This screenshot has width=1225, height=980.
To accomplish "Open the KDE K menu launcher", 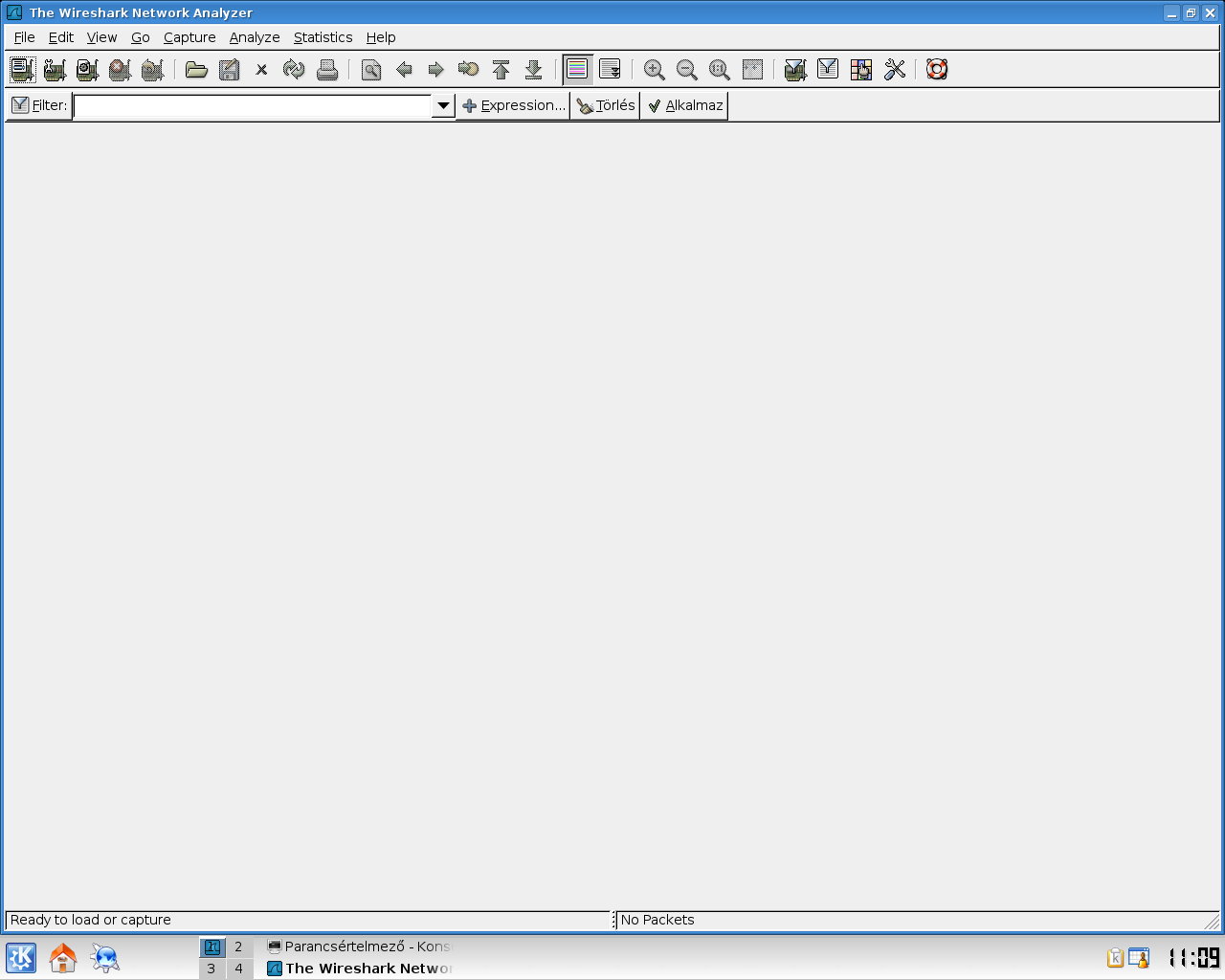I will click(x=21, y=958).
